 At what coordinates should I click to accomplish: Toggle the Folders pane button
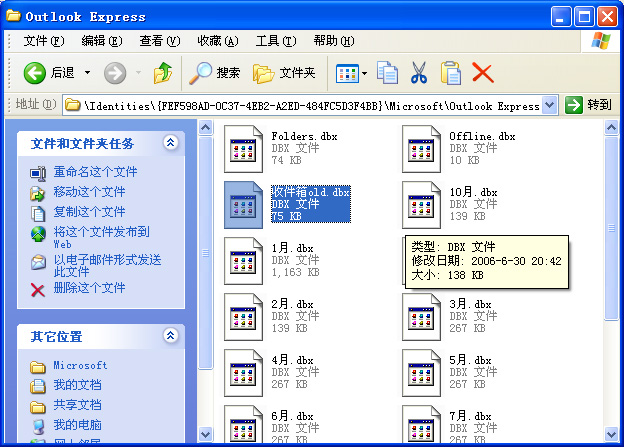[284, 73]
